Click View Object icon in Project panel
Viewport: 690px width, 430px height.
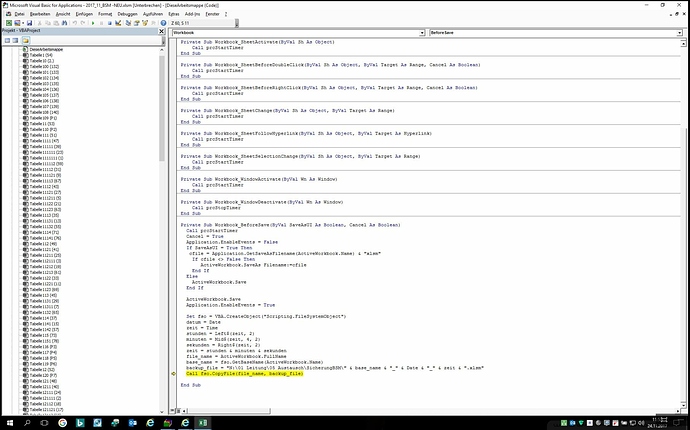point(15,40)
